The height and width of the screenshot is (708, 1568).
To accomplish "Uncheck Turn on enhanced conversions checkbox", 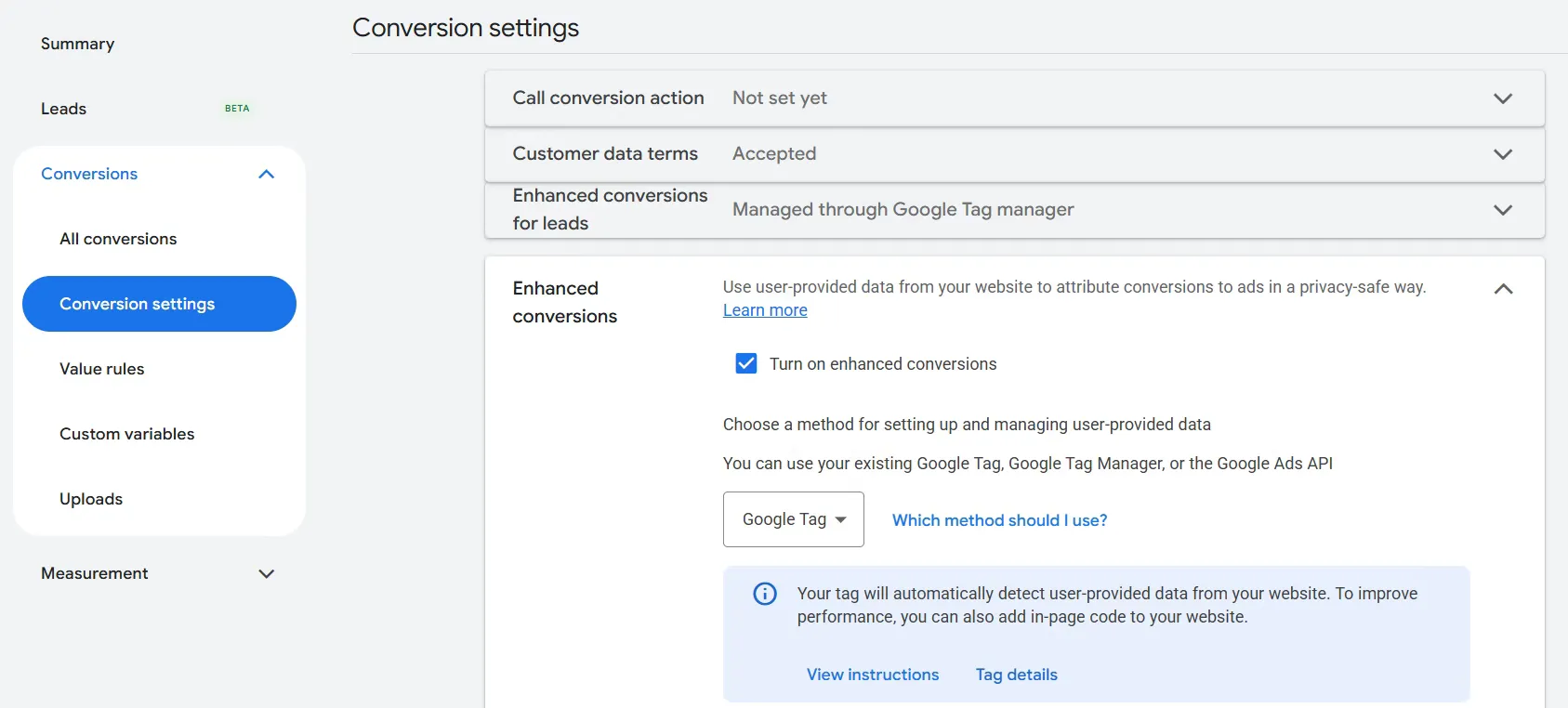I will coord(746,363).
